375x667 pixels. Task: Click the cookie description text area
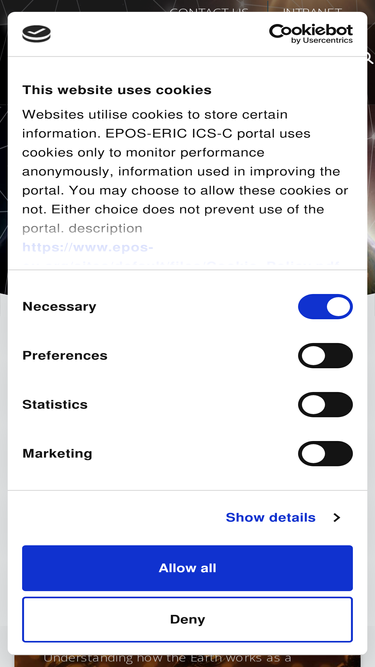coord(185,171)
